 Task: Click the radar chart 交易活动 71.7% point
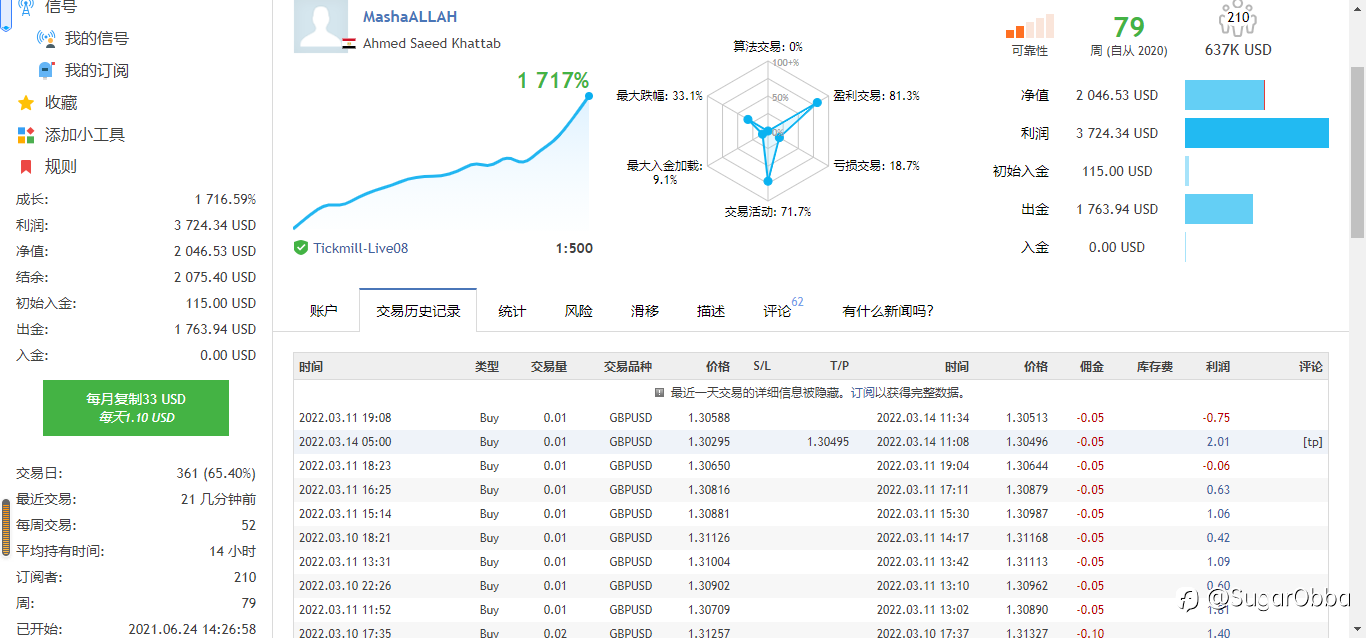pyautogui.click(x=768, y=181)
